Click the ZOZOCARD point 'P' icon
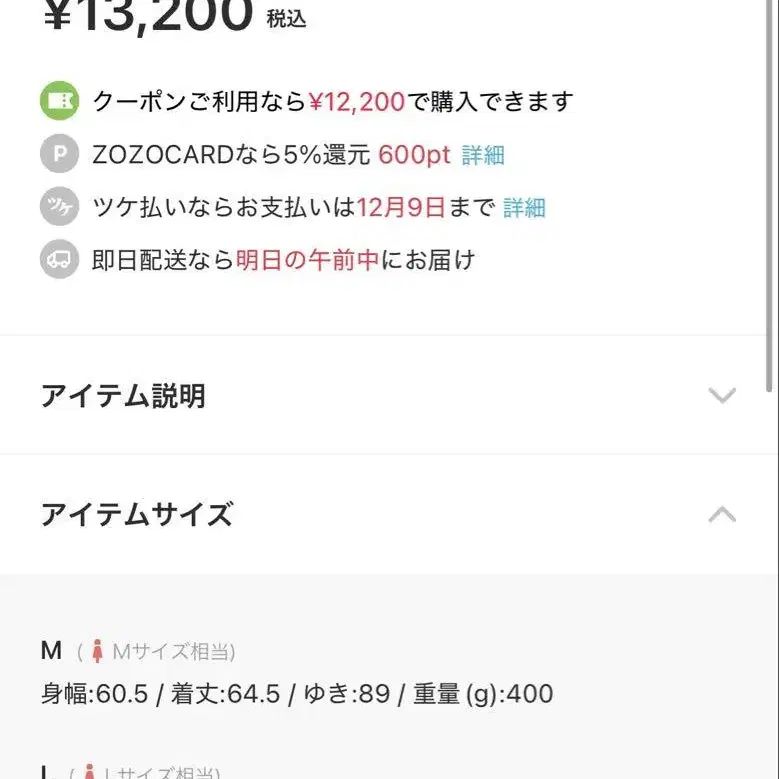This screenshot has width=779, height=779. coord(59,155)
